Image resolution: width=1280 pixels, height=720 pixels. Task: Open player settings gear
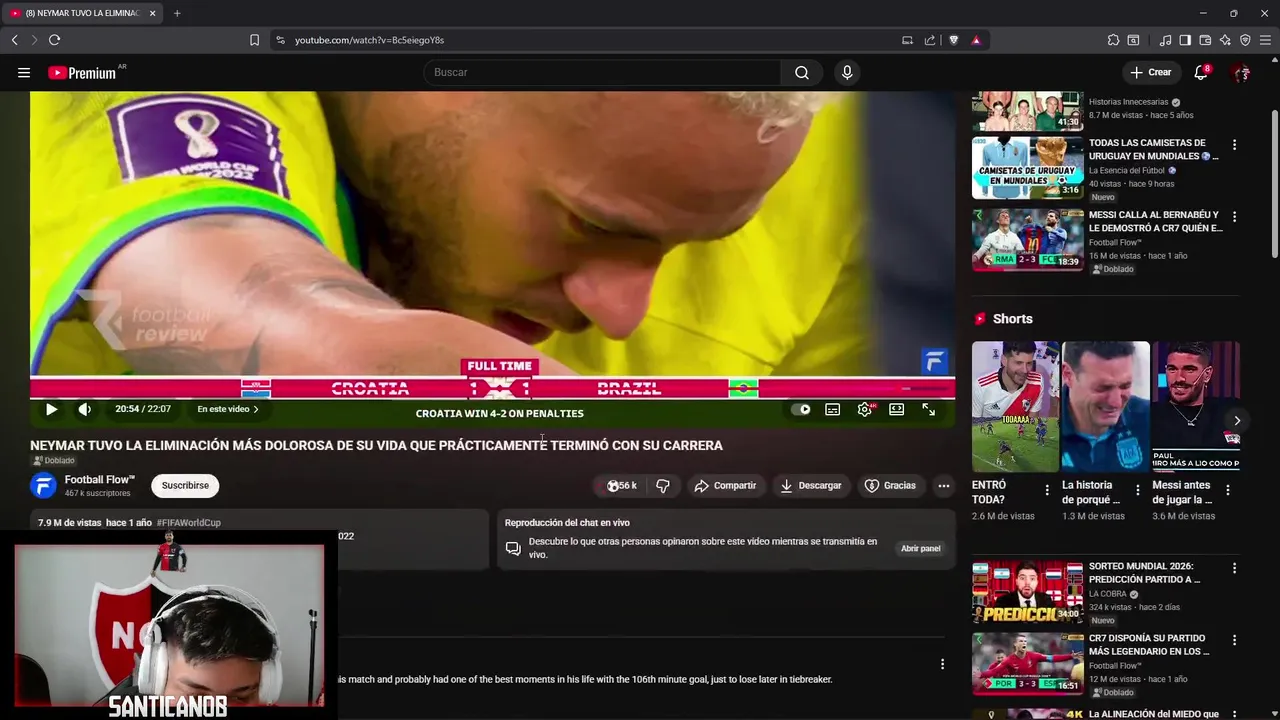pos(865,409)
